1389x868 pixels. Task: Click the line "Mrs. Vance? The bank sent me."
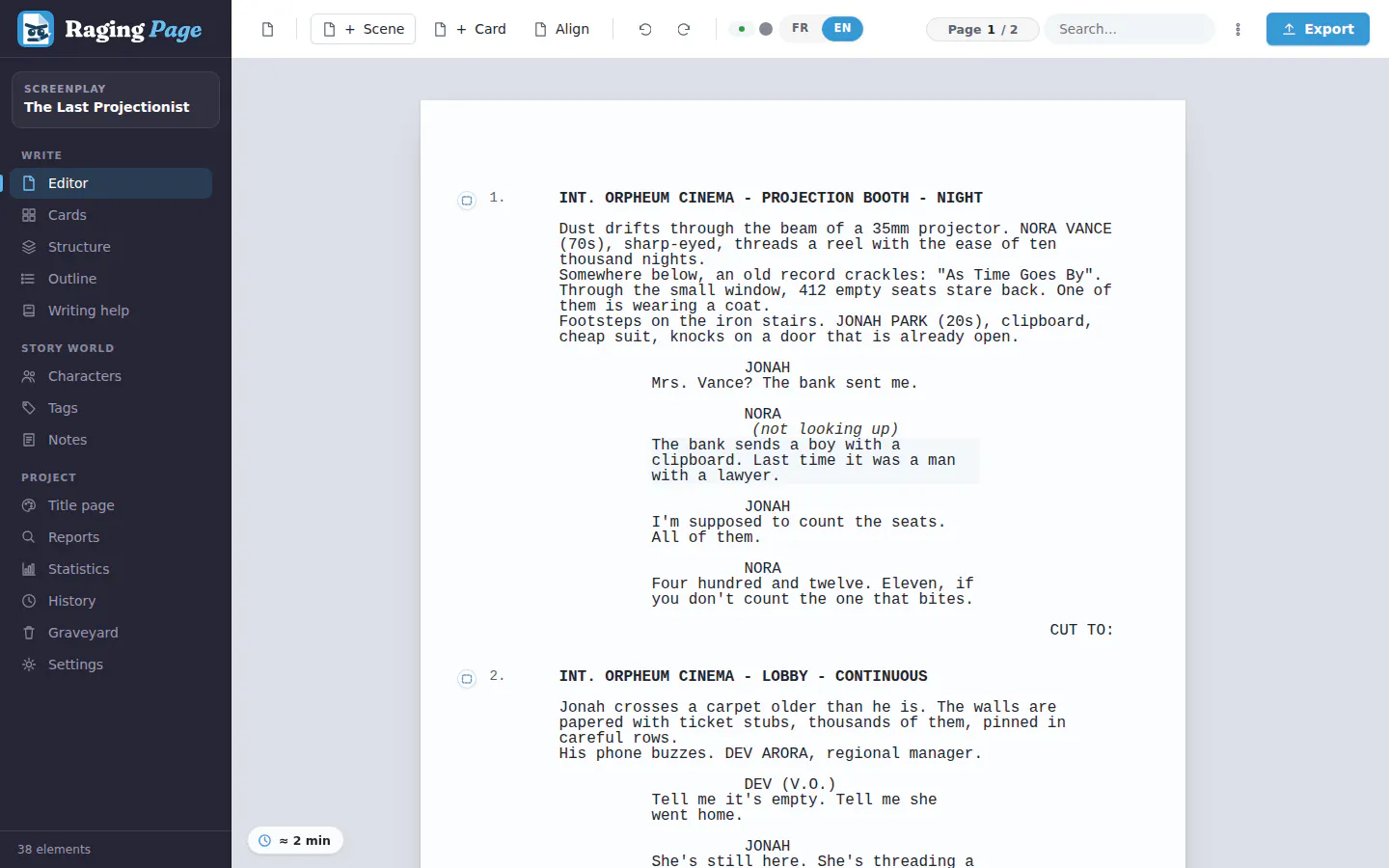(784, 383)
